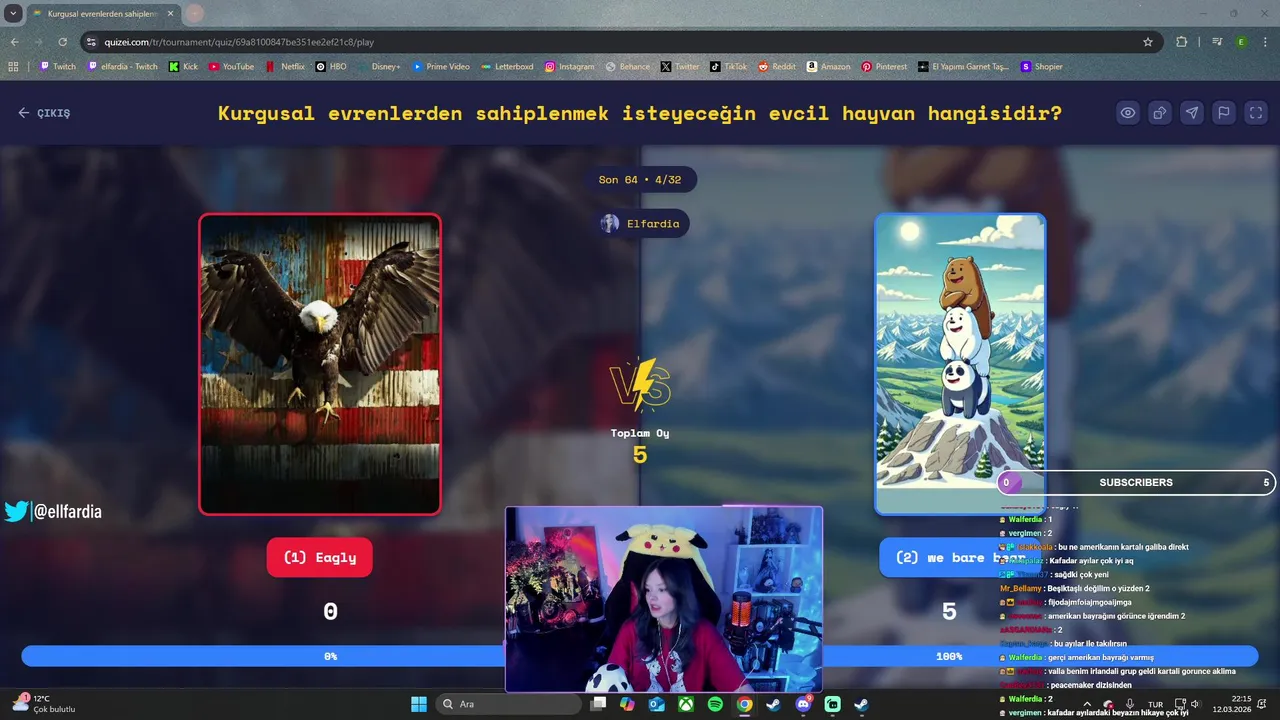
Task: Open the elfardia - Twitch bookmark
Action: point(123,67)
